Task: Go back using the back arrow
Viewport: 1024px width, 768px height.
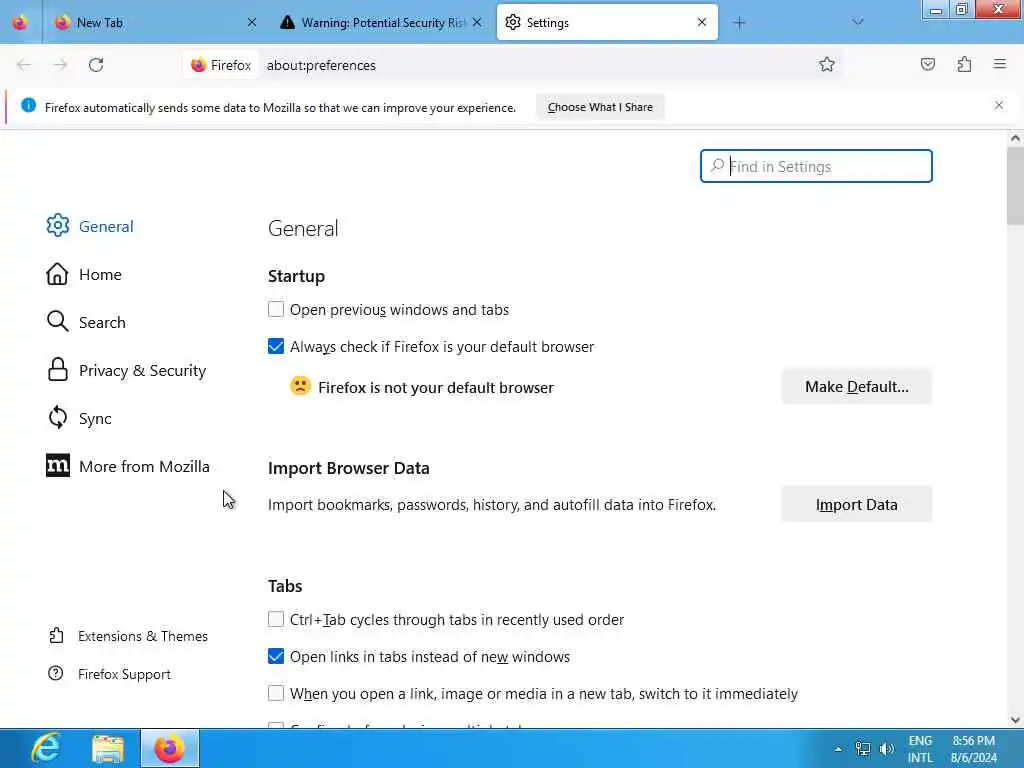Action: (x=24, y=65)
